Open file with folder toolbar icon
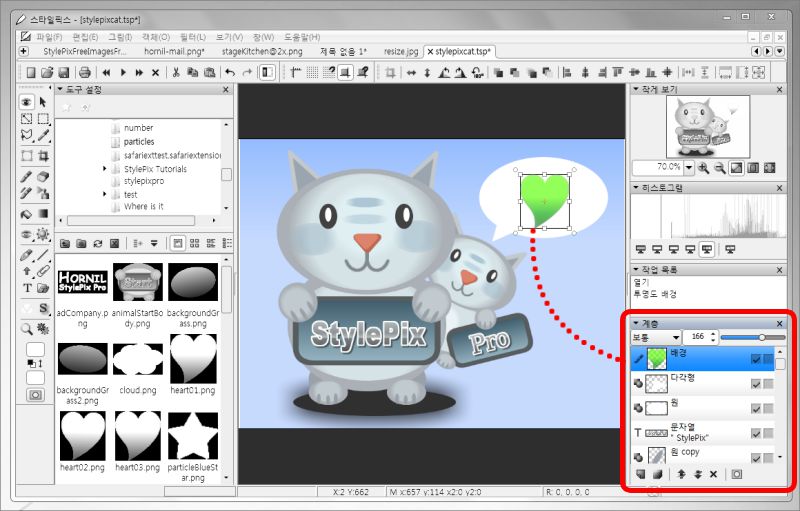The width and height of the screenshot is (800, 511). pyautogui.click(x=47, y=72)
